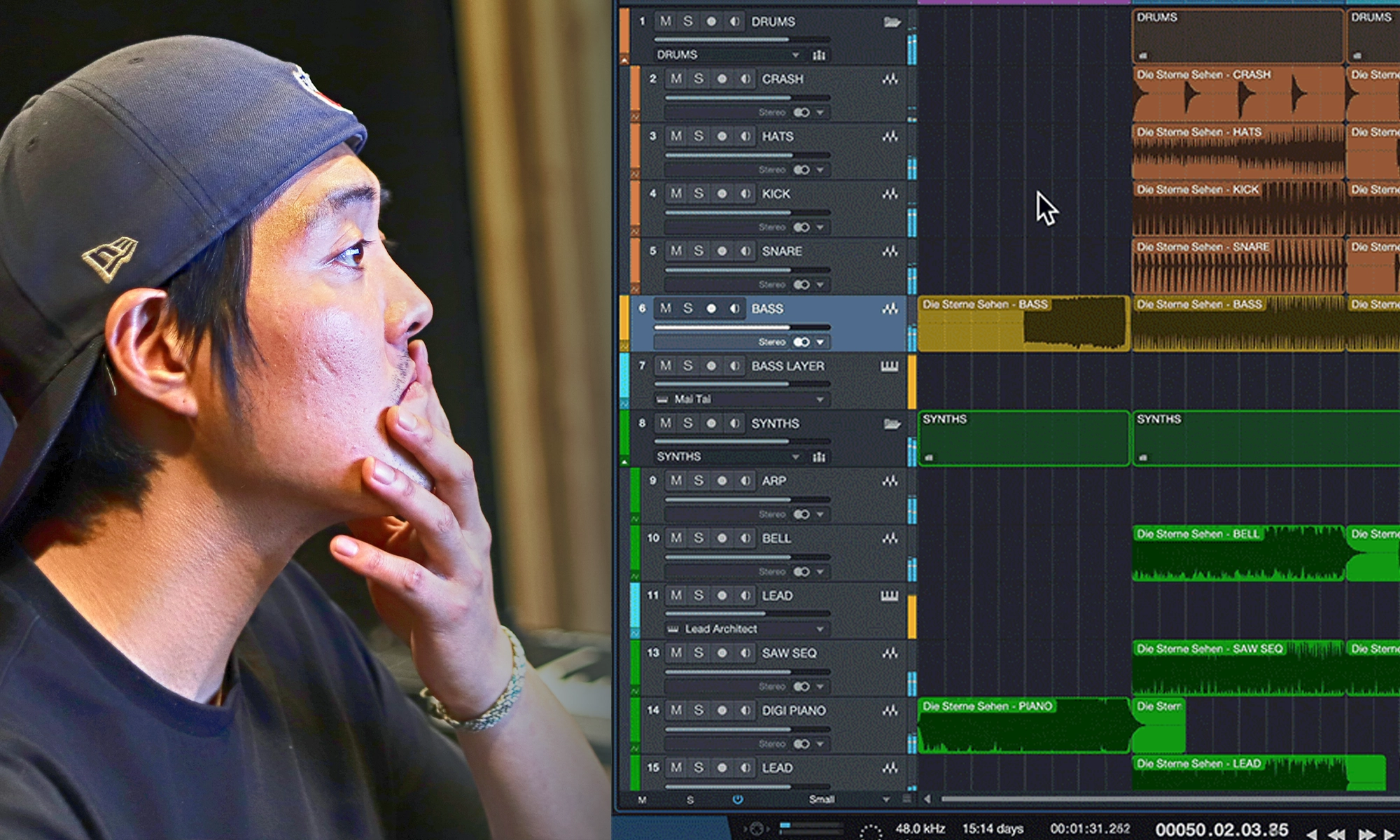Click the global Solo button below tracks
Viewport: 1400px width, 840px height.
pyautogui.click(x=690, y=799)
